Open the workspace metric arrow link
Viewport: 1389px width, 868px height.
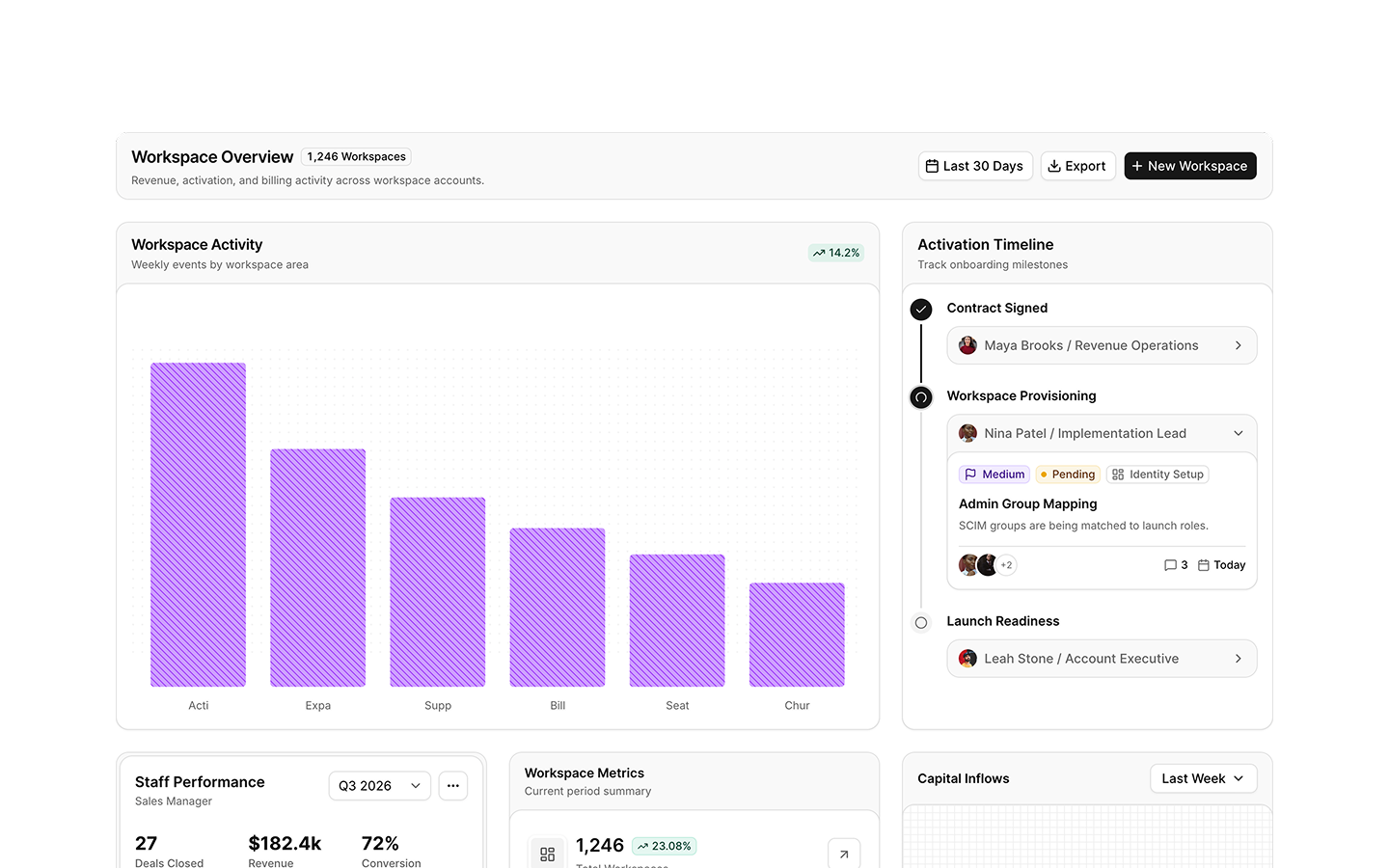pyautogui.click(x=844, y=854)
